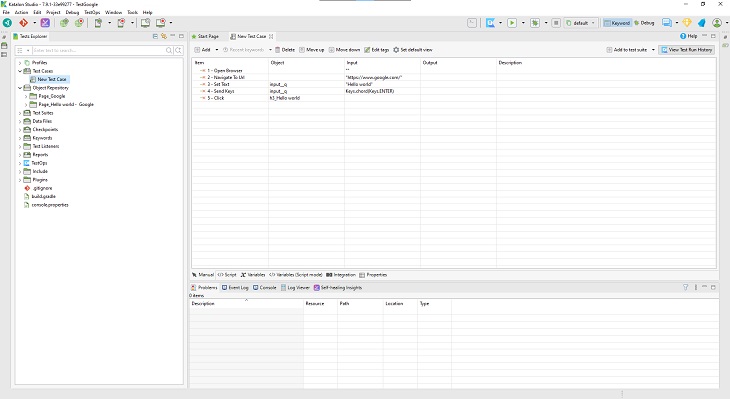Click the search magnifier icon
730x399 pixels.
(x=169, y=50)
